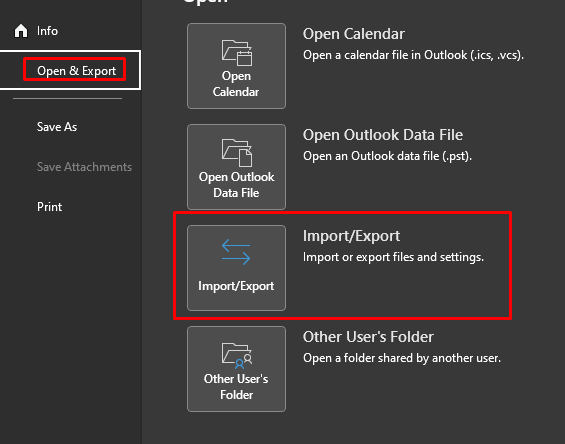Click the 'Import/Export' heading text
565x444 pixels.
point(351,236)
